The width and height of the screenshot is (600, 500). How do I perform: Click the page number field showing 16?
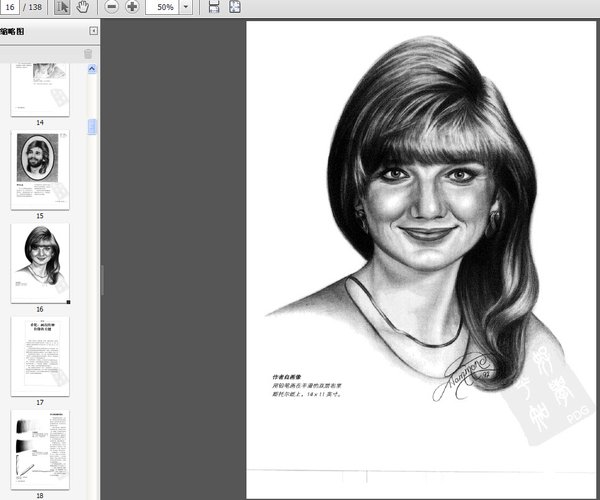click(8, 7)
